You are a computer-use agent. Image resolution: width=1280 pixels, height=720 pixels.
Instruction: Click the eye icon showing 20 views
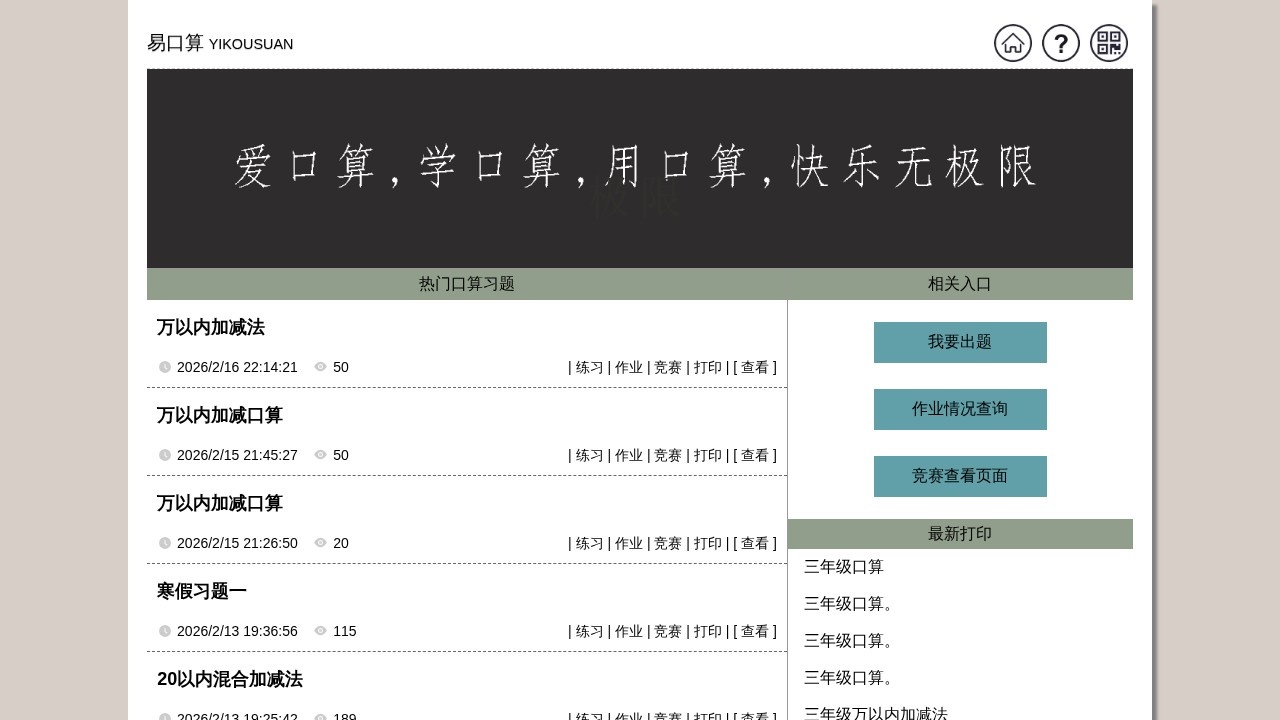[x=320, y=543]
